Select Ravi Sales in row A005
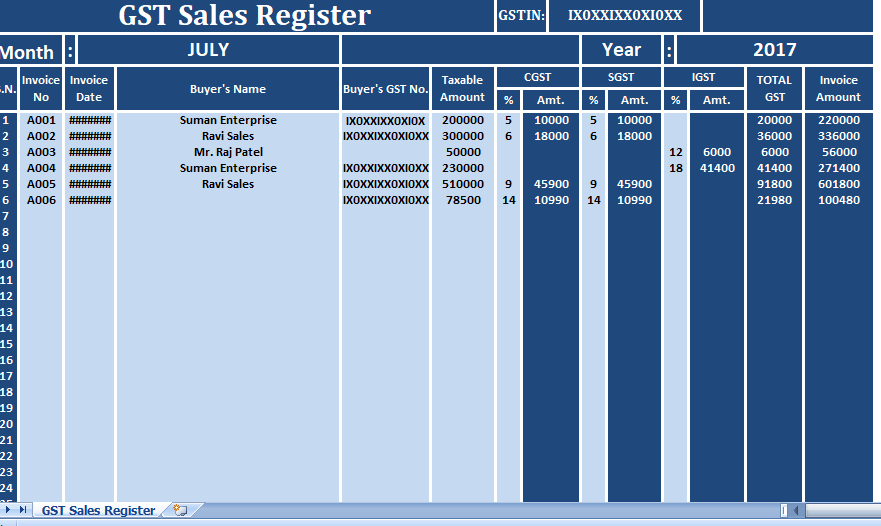Image resolution: width=881 pixels, height=526 pixels. [x=228, y=184]
